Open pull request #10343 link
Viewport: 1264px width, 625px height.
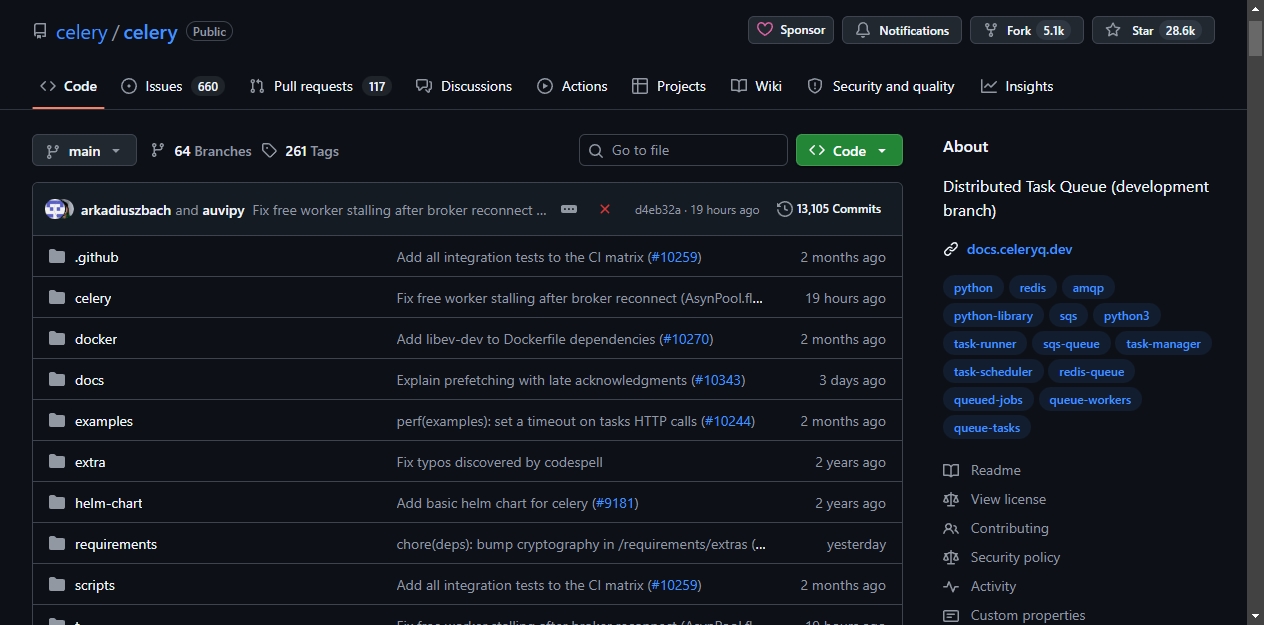coord(718,380)
